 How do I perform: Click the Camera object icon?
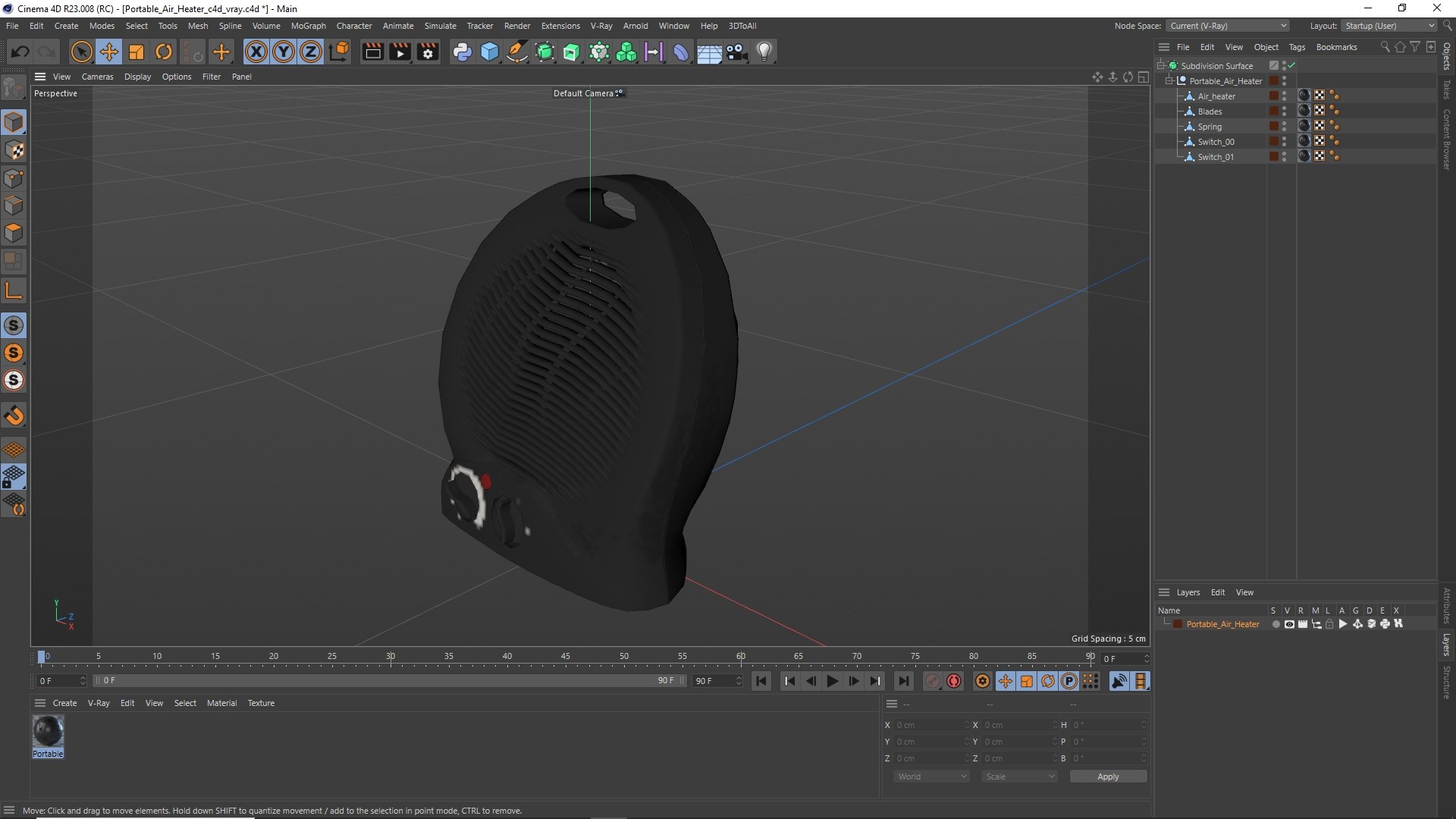(737, 52)
